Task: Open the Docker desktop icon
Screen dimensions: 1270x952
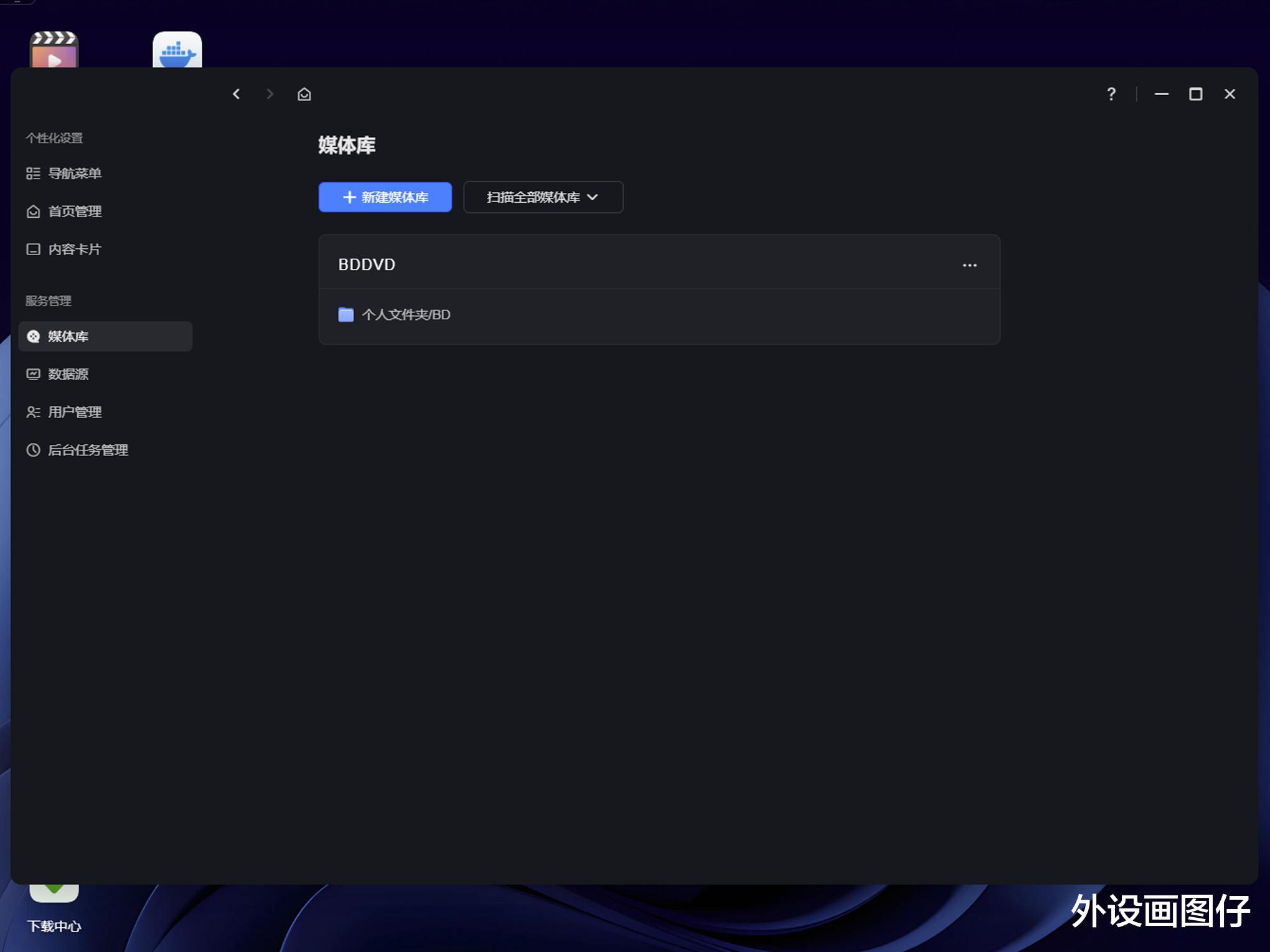Action: (x=177, y=50)
